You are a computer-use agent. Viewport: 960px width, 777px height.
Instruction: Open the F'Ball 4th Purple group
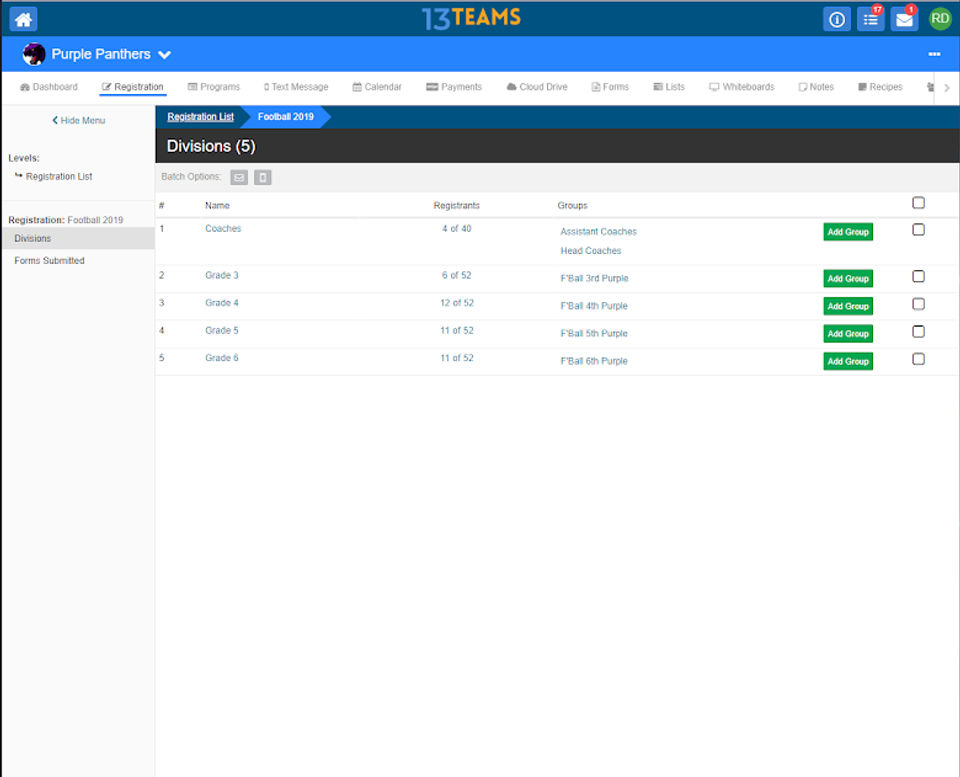click(594, 306)
